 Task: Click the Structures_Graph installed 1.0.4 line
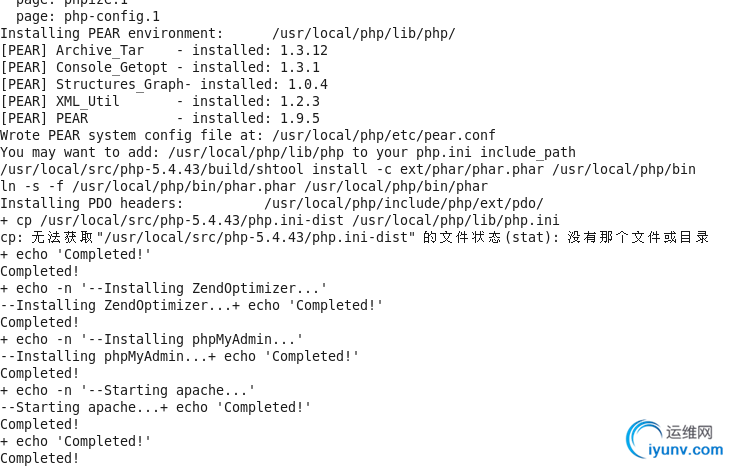click(x=164, y=84)
